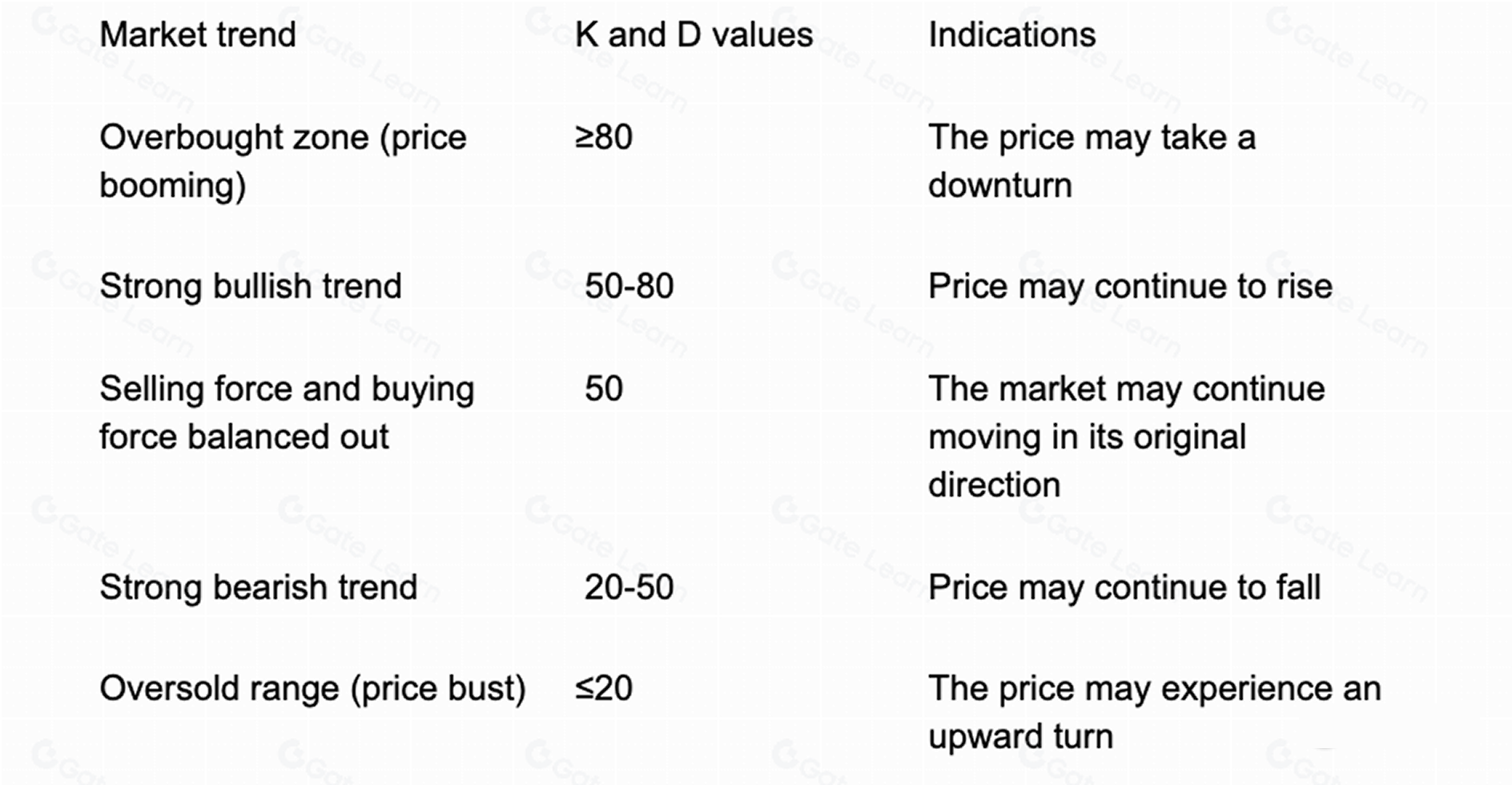Select the "Strong bullish trend" row label
The height and width of the screenshot is (785, 1512).
(251, 286)
